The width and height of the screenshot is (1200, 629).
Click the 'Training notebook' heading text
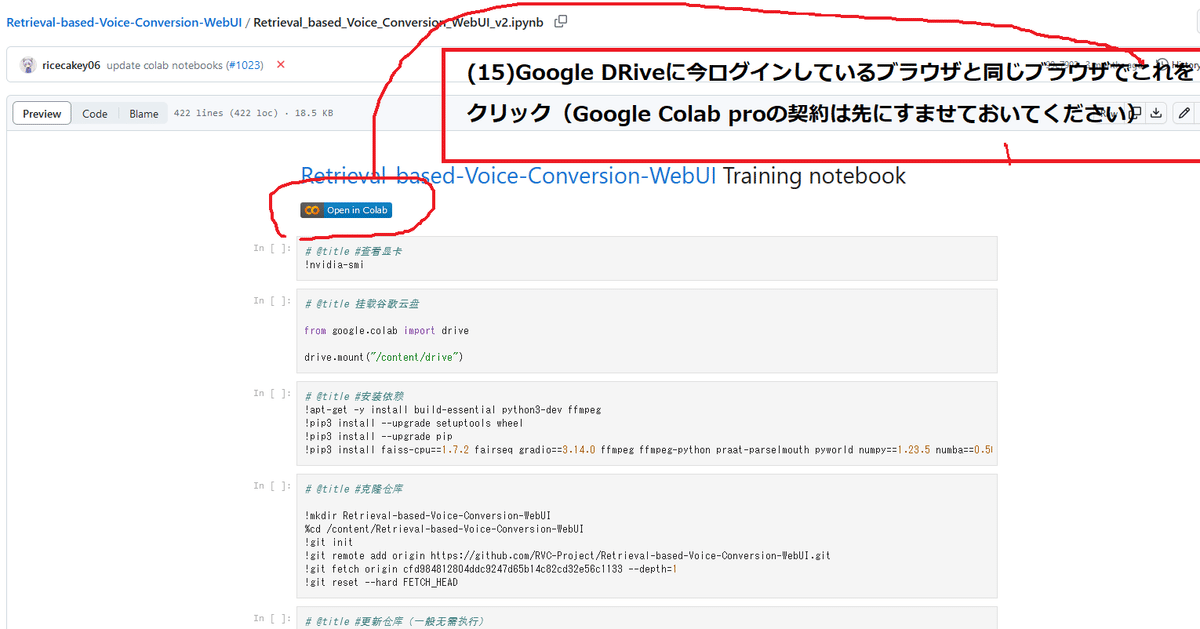click(814, 176)
